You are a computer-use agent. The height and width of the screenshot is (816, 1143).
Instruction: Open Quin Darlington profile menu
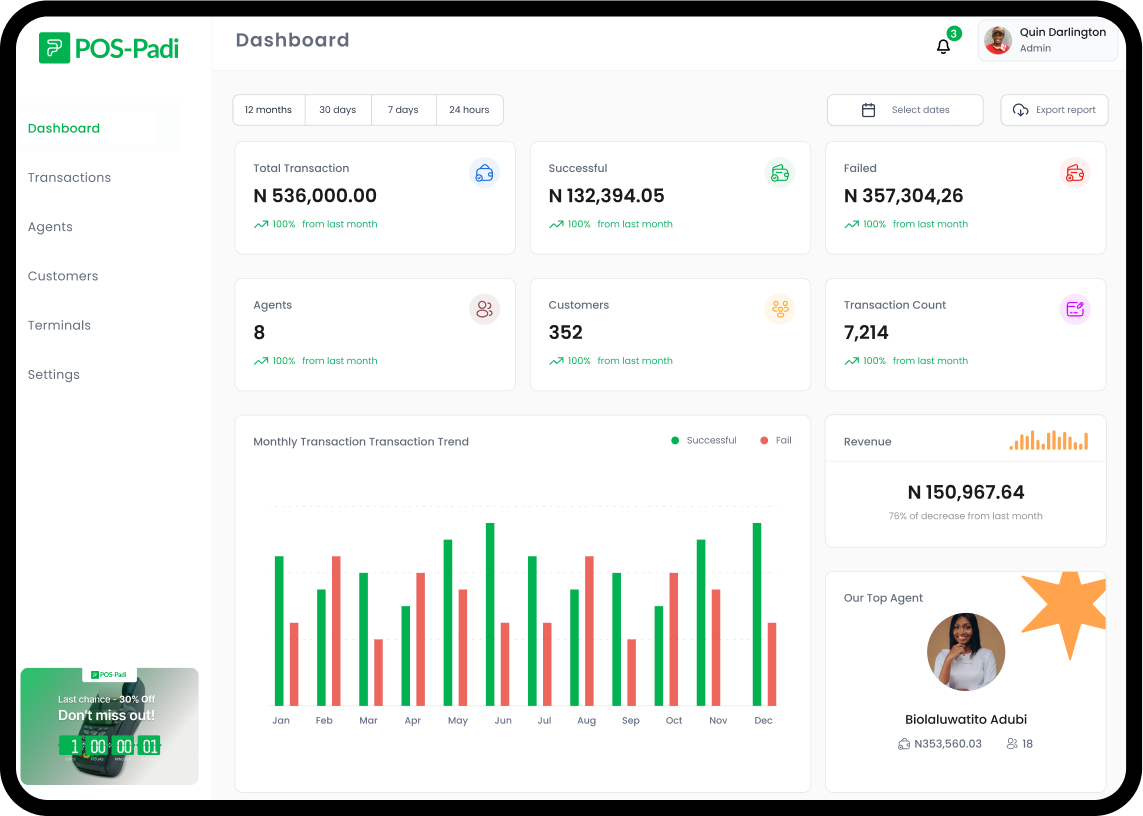[1047, 40]
